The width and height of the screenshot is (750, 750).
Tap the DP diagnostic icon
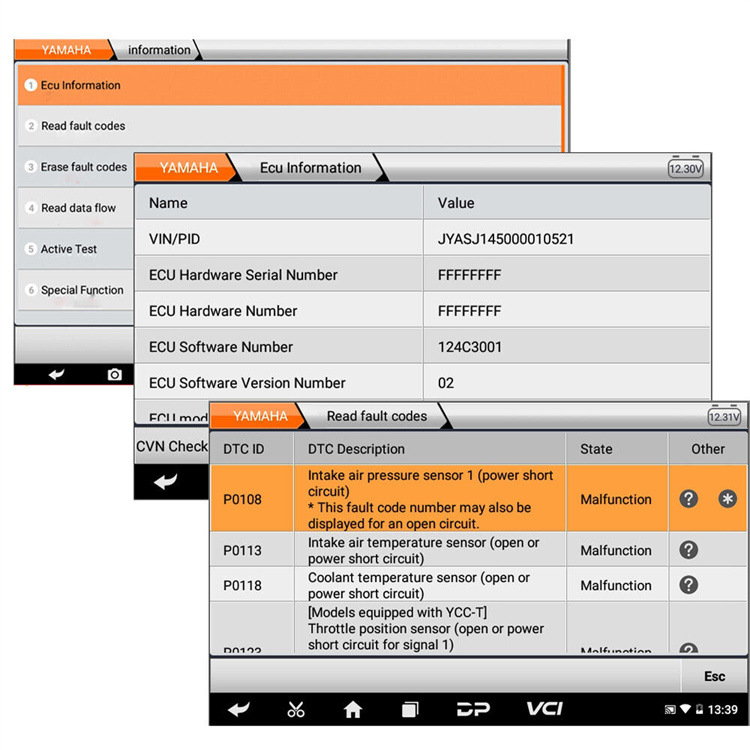(473, 709)
